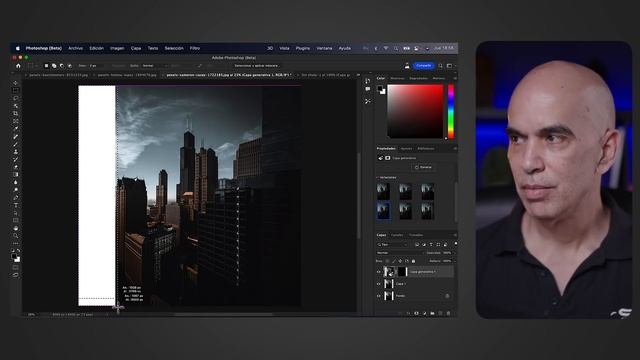
Task: Toggle lock transparent pixels
Action: 387,261
